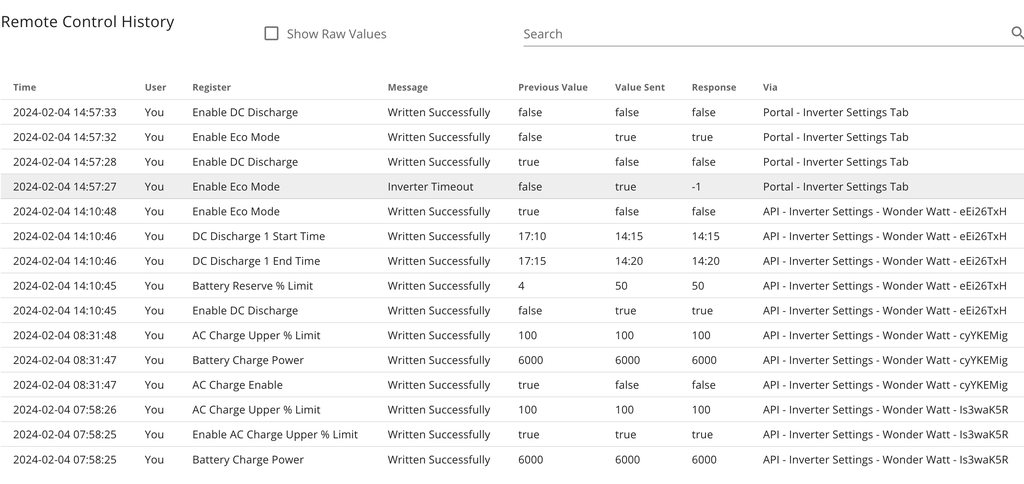This screenshot has height=484, width=1024.
Task: Click the User column header
Action: (x=155, y=88)
